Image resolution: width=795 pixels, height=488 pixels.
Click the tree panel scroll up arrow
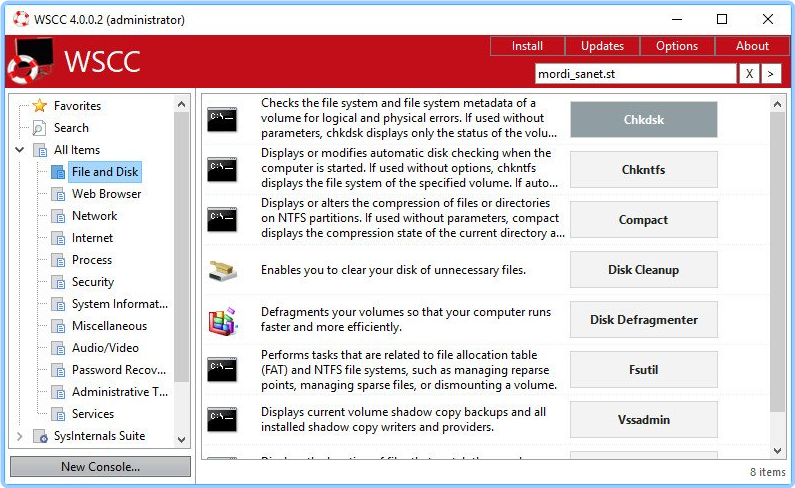point(182,104)
